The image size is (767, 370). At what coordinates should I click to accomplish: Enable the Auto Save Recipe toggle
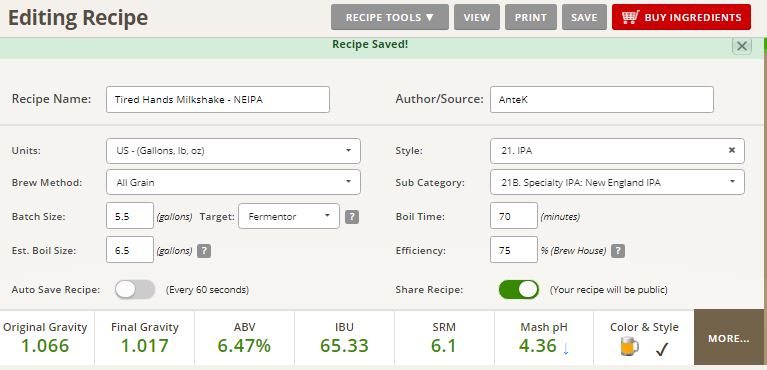pos(135,290)
